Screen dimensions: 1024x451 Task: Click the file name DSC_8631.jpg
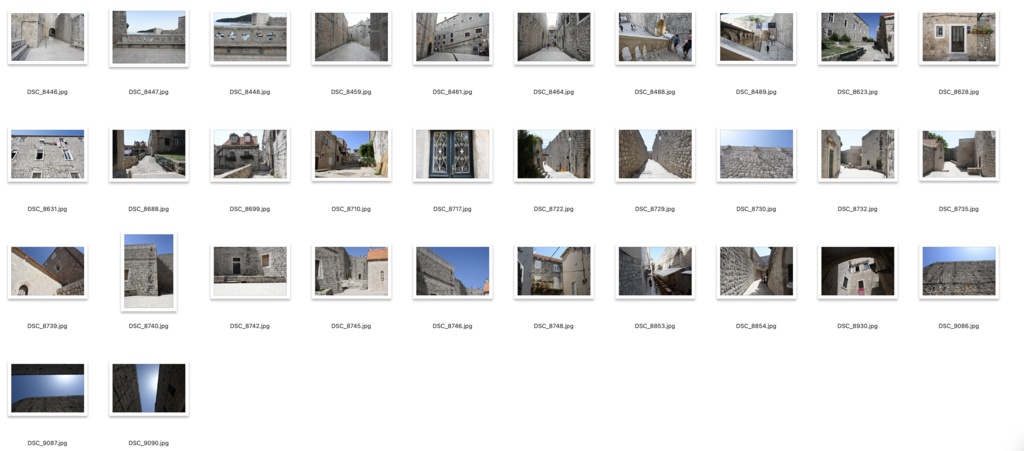pyautogui.click(x=47, y=209)
